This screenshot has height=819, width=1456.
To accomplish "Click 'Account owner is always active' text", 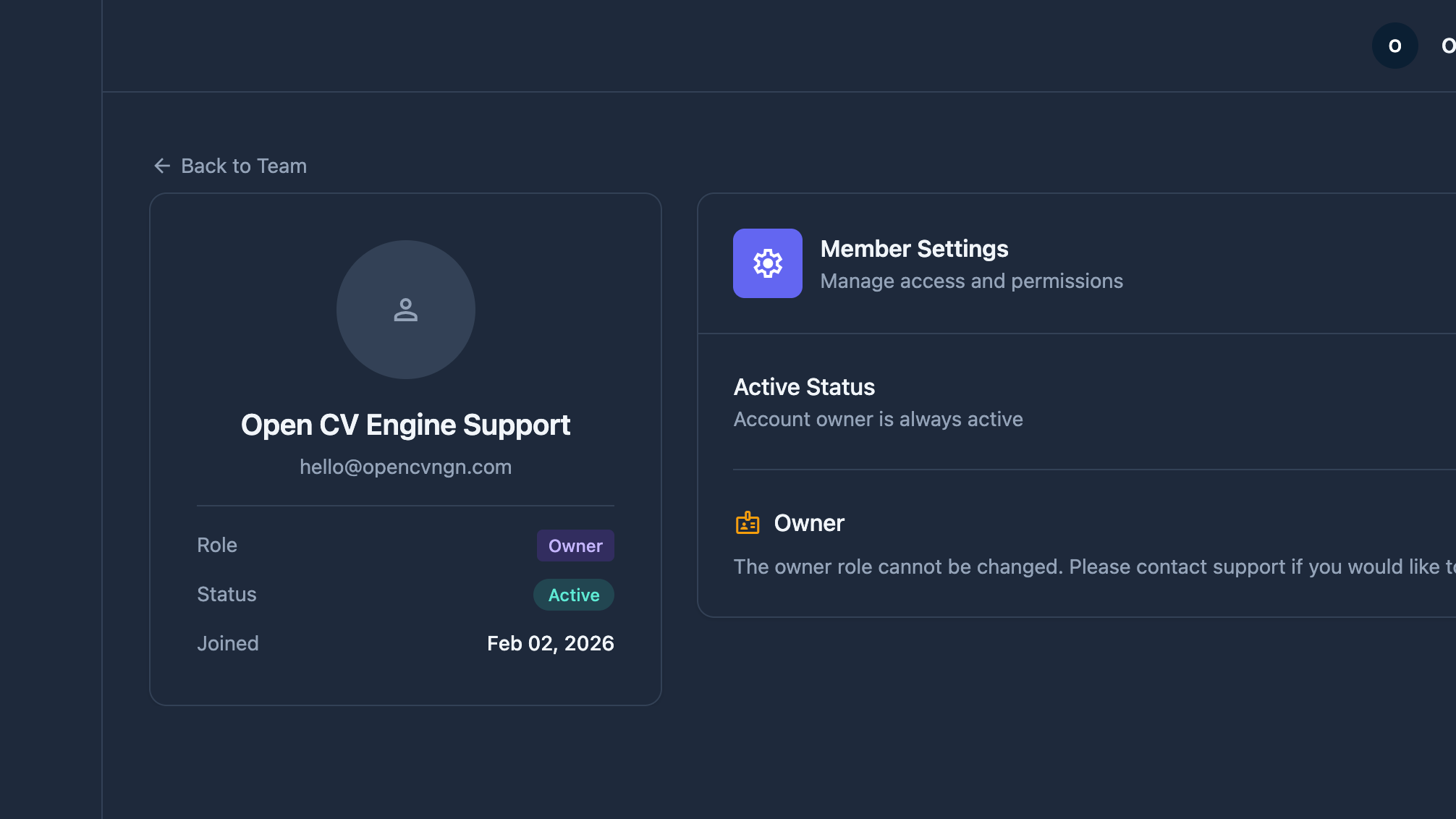I will (x=878, y=420).
